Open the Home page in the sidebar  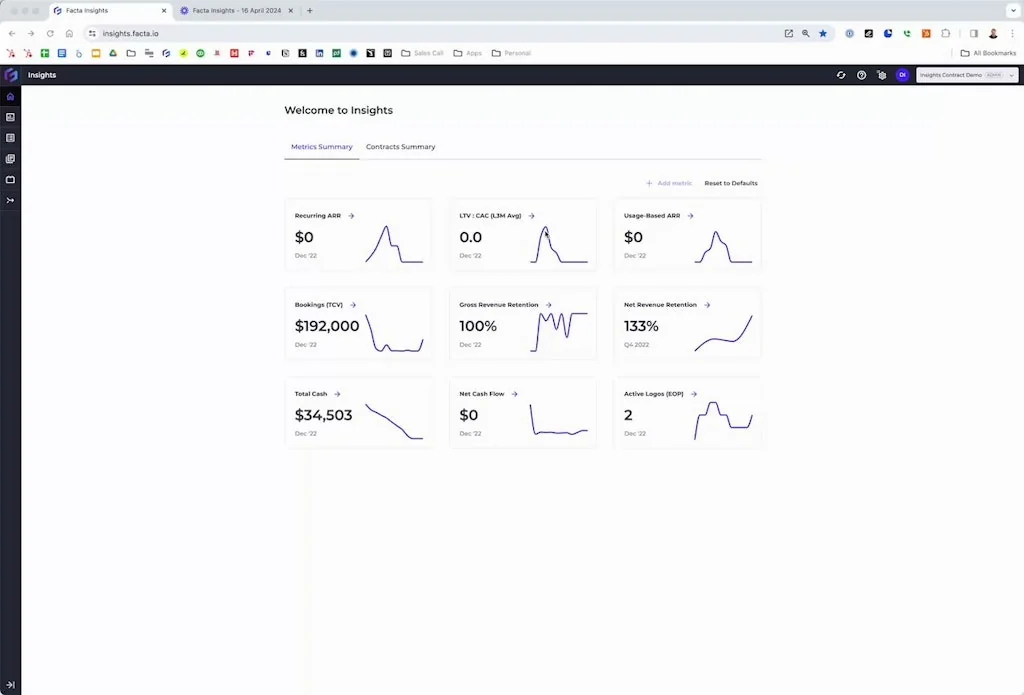pos(10,96)
